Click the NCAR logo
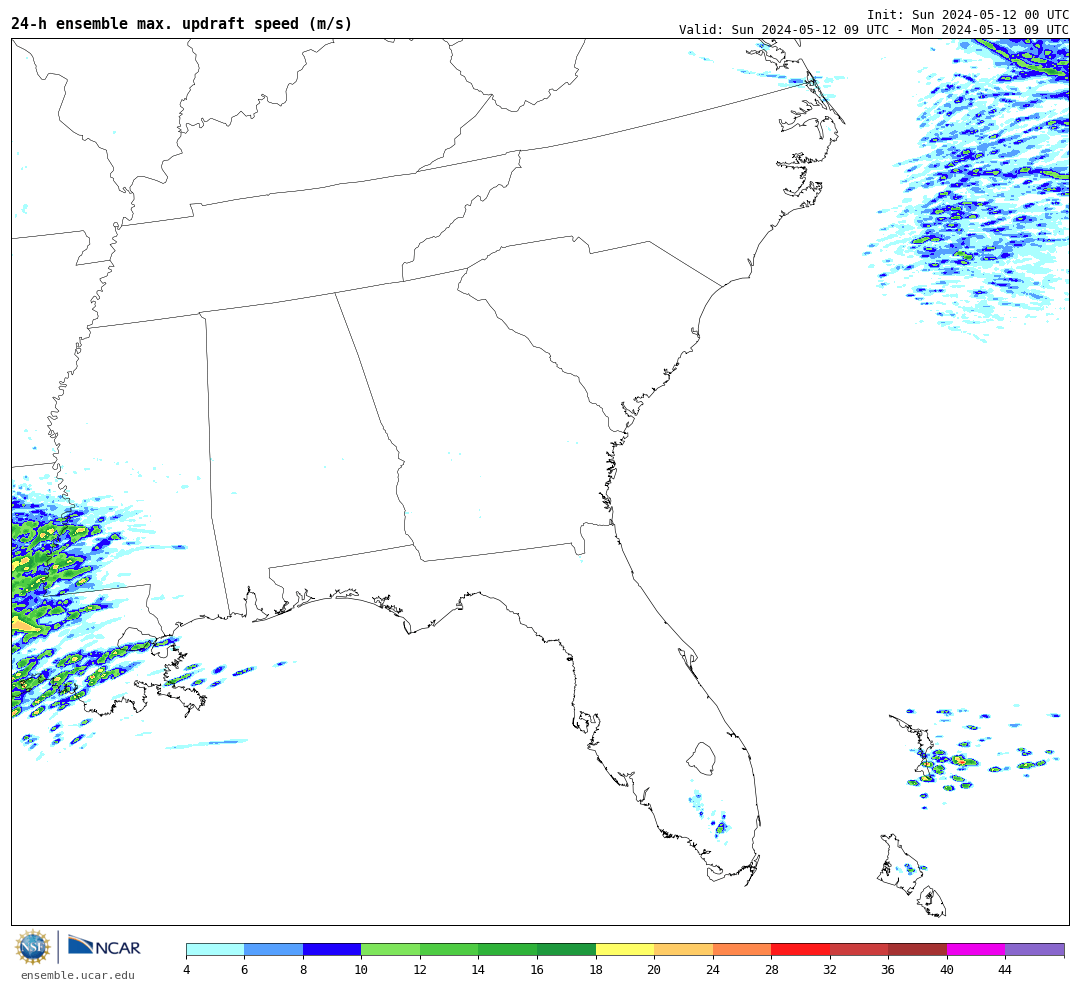This screenshot has width=1080, height=988. [104, 947]
